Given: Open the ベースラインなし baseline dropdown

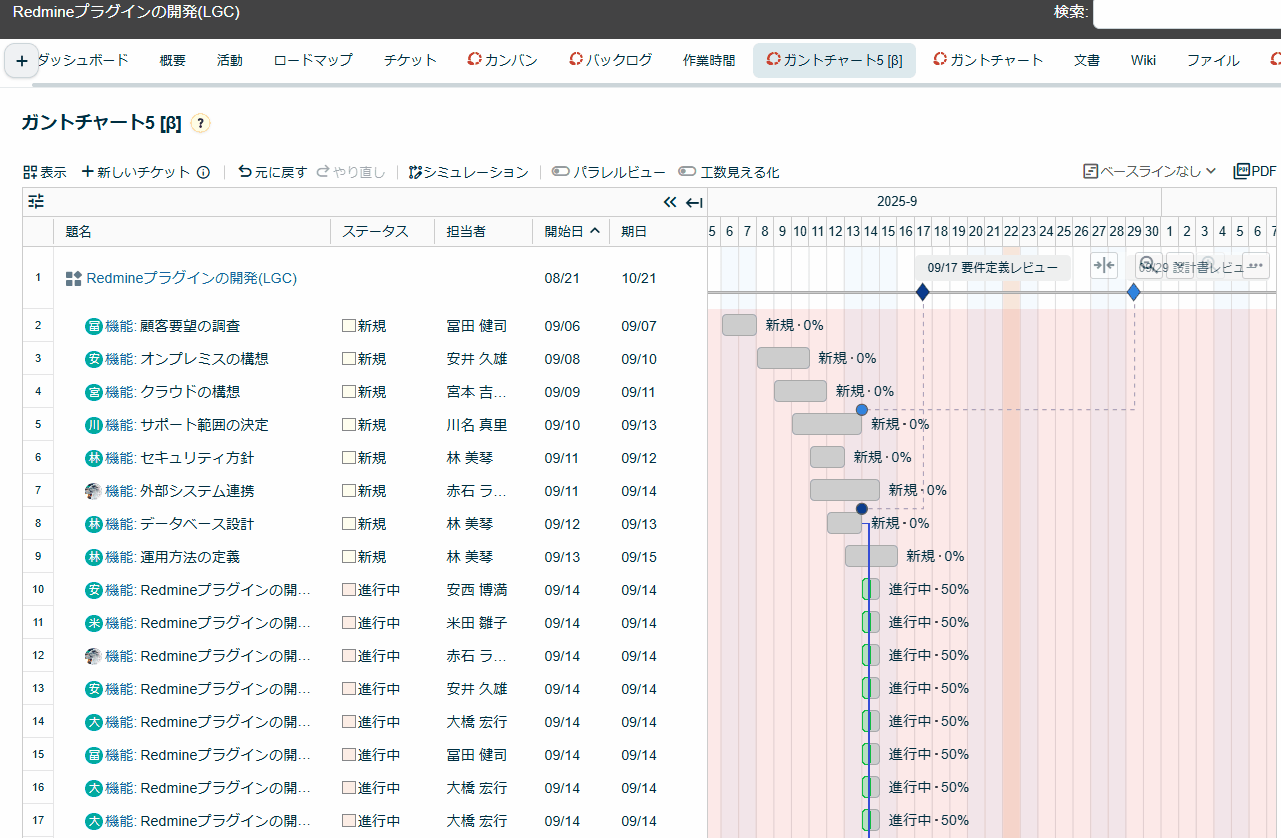Looking at the screenshot, I should pyautogui.click(x=1150, y=171).
